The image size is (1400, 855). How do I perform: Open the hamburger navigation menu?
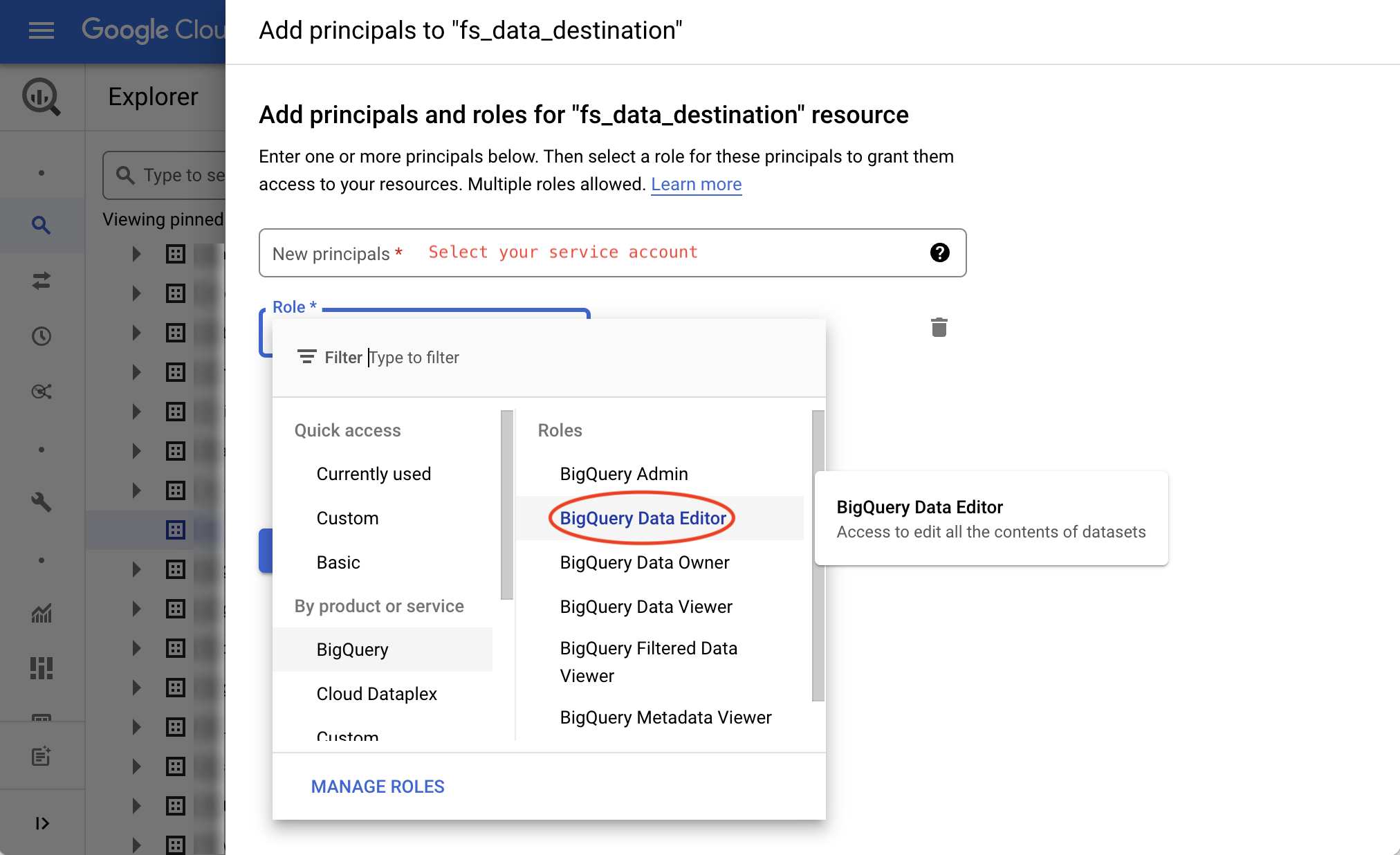pos(42,30)
